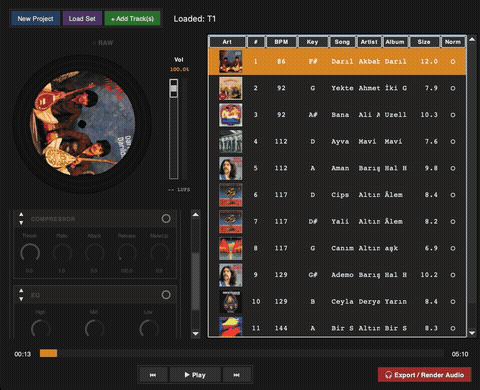This screenshot has width=480, height=390.
Task: Move EQ module up arrow
Action: tap(21, 291)
